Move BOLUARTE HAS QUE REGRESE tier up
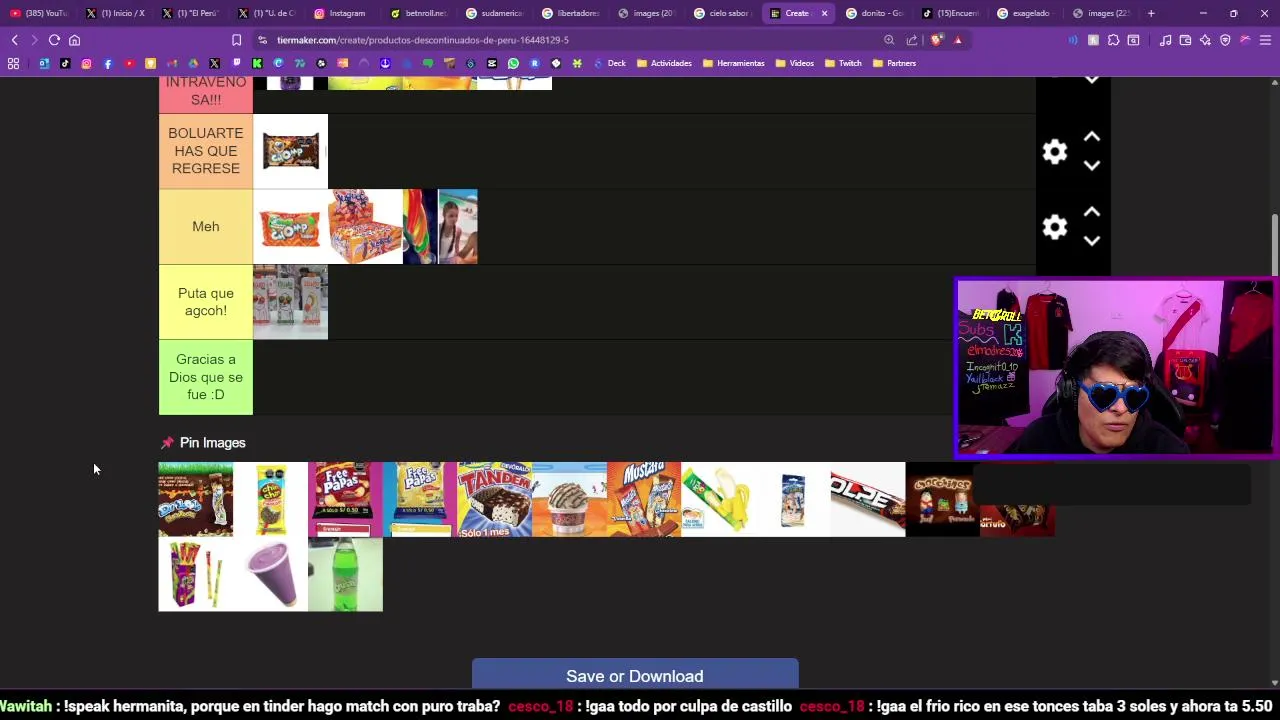1280x720 pixels. point(1092,137)
